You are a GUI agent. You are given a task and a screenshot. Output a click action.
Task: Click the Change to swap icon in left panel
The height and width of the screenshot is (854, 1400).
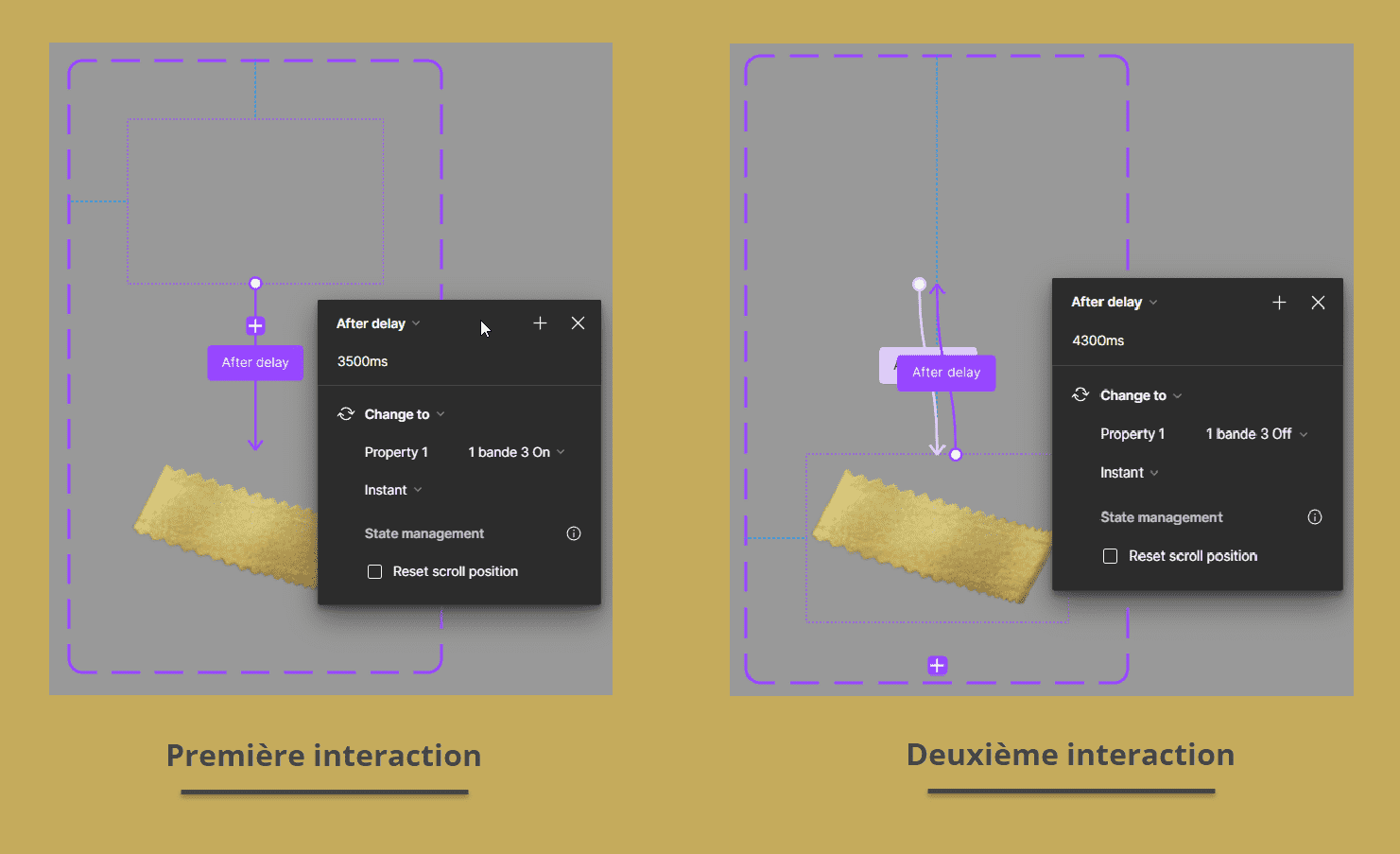click(346, 414)
